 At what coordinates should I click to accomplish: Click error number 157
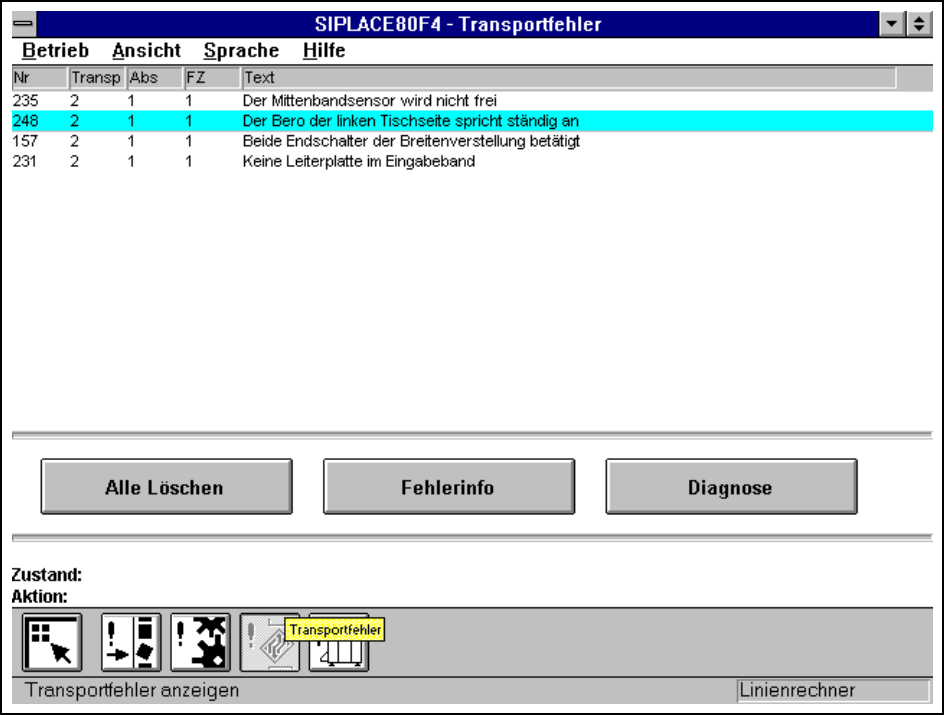(x=25, y=141)
